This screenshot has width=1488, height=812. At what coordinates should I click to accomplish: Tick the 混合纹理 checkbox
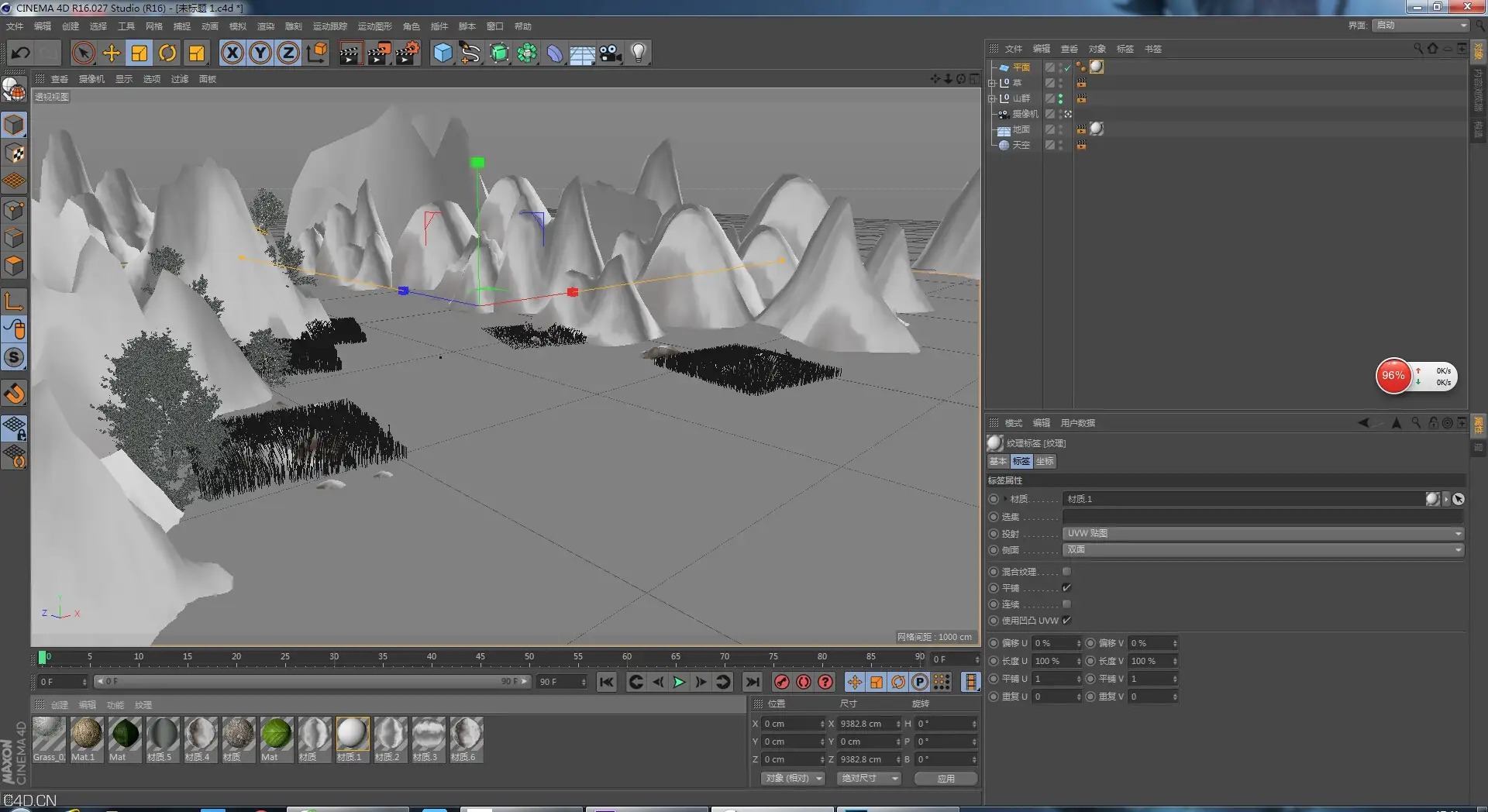coord(1066,572)
